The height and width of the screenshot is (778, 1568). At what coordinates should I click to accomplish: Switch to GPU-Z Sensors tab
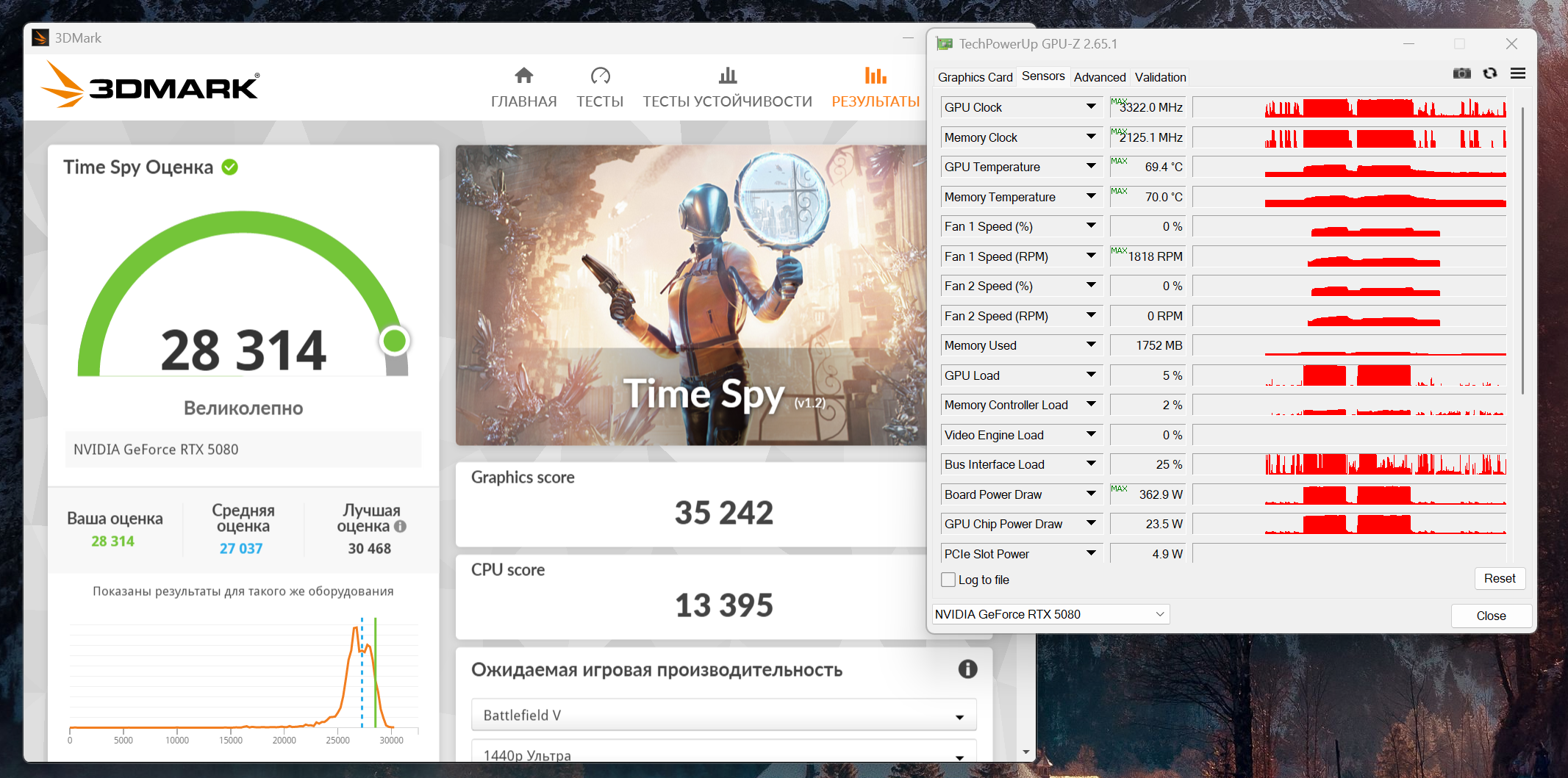1042,76
